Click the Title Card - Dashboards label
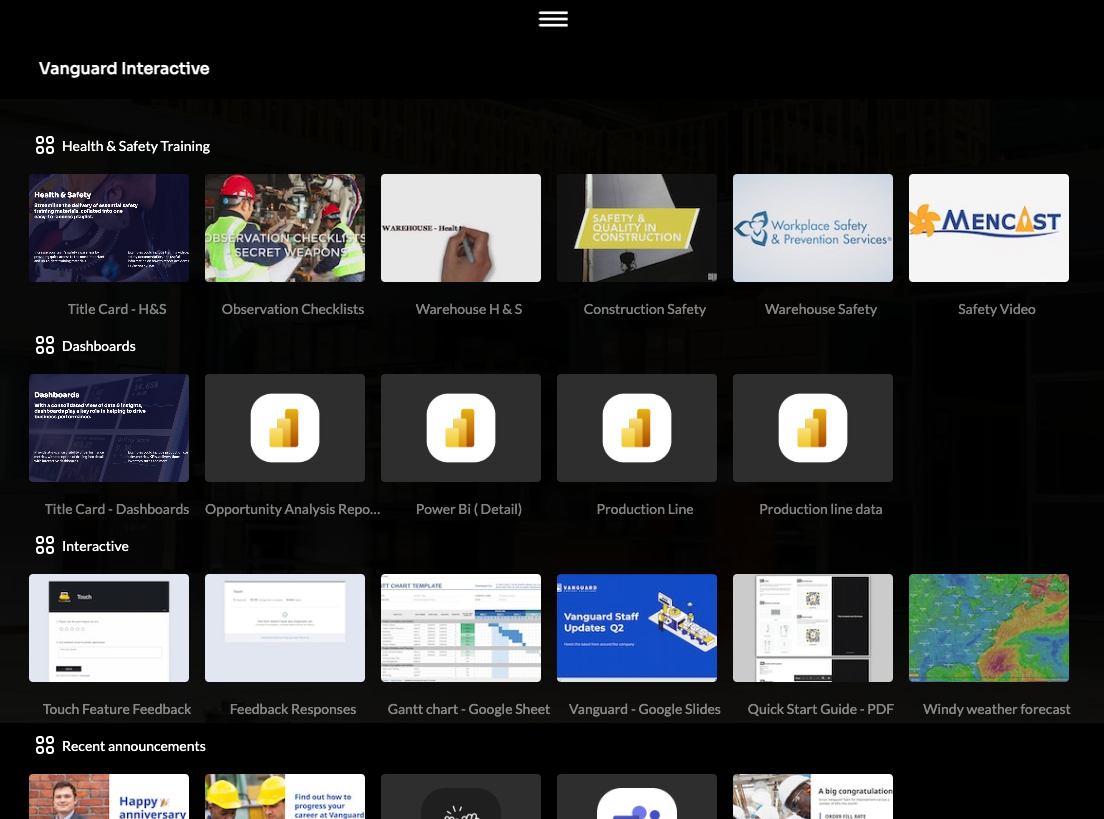This screenshot has height=819, width=1104. tap(117, 509)
